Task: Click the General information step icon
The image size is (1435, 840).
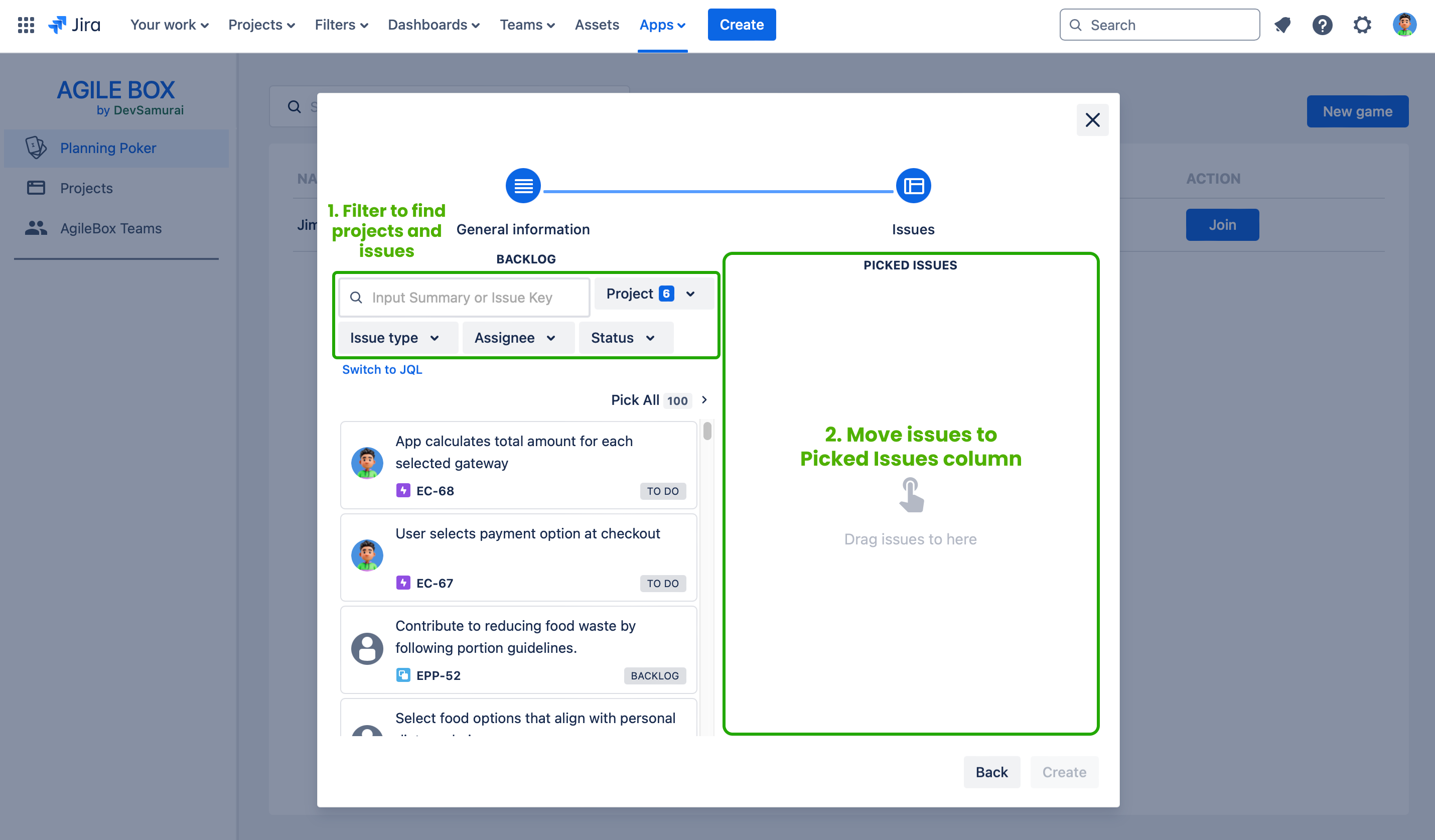Action: [x=523, y=186]
